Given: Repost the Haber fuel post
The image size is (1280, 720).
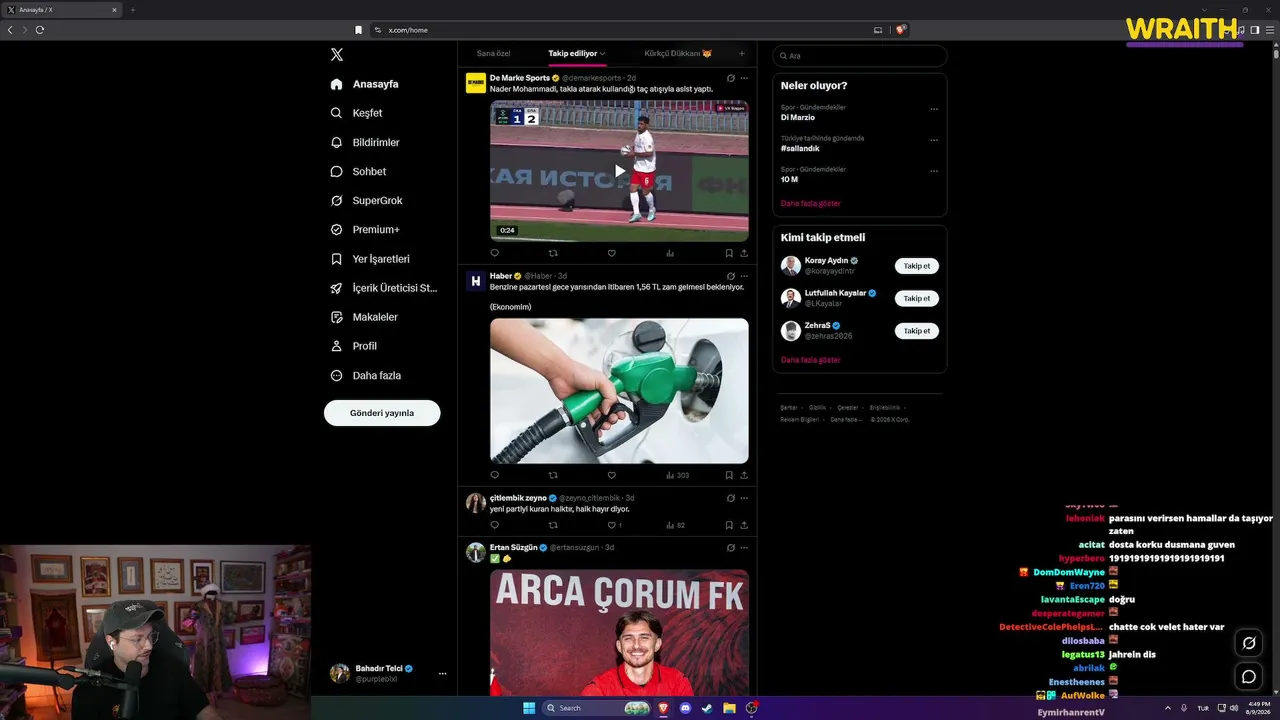Looking at the screenshot, I should pyautogui.click(x=553, y=475).
